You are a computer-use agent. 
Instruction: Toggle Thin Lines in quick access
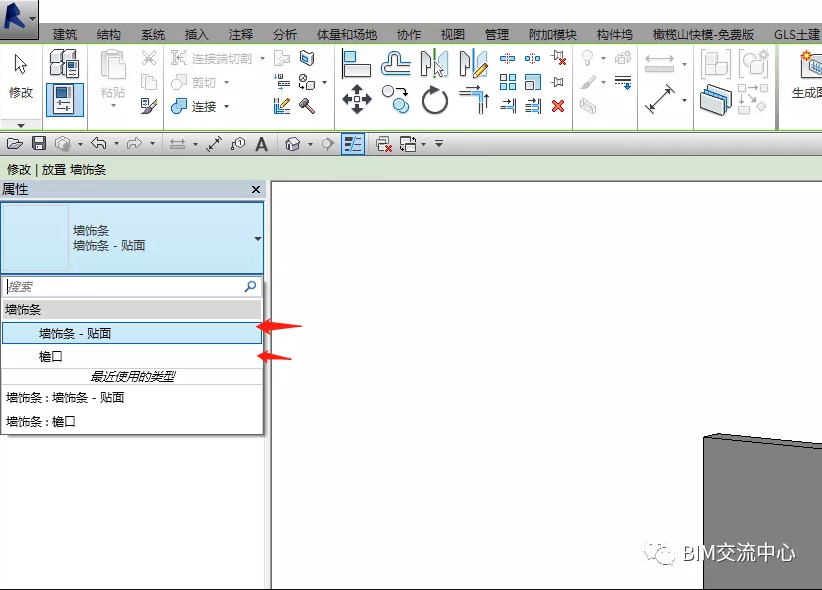point(353,144)
